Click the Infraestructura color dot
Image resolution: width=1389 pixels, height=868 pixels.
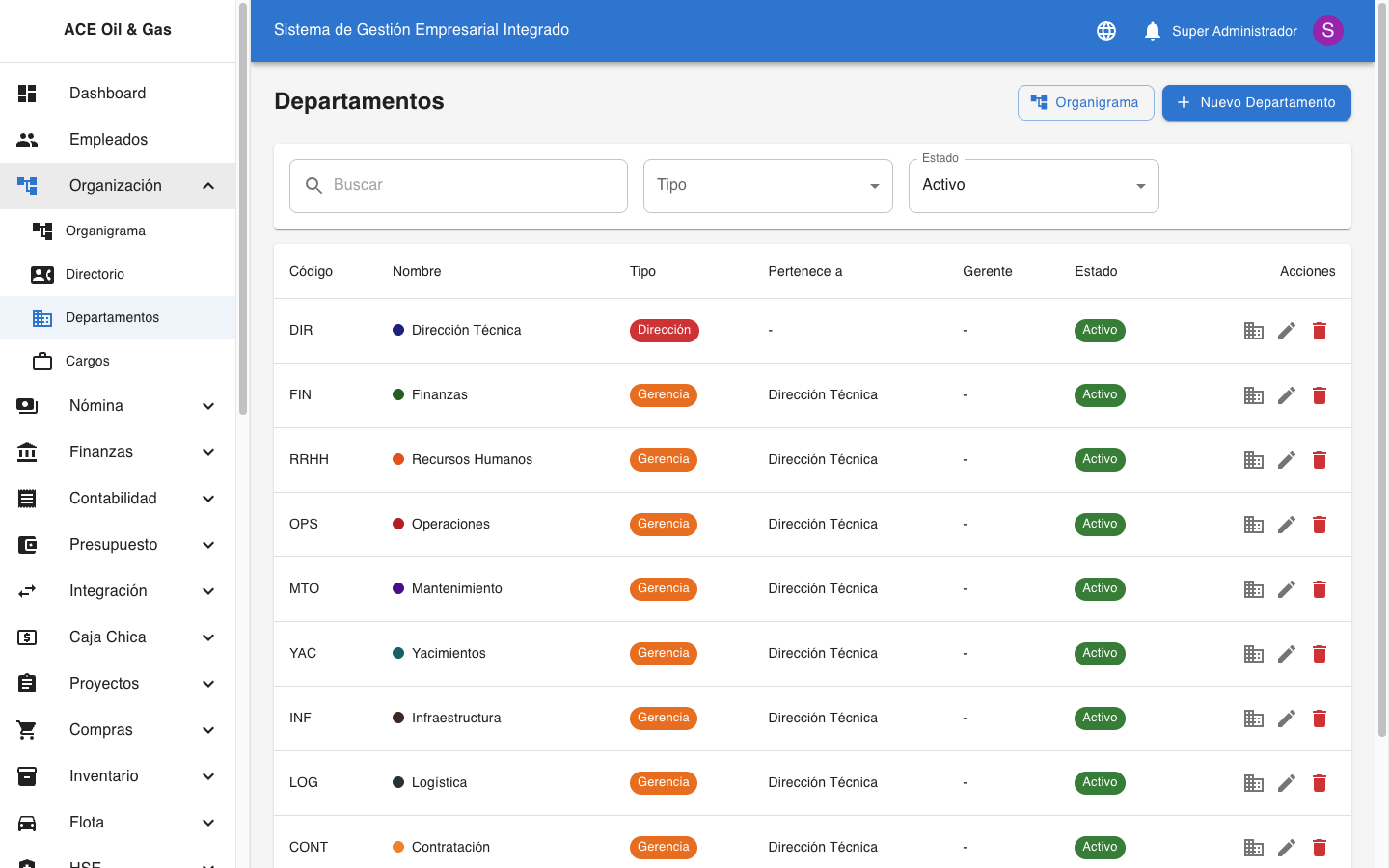(x=398, y=718)
